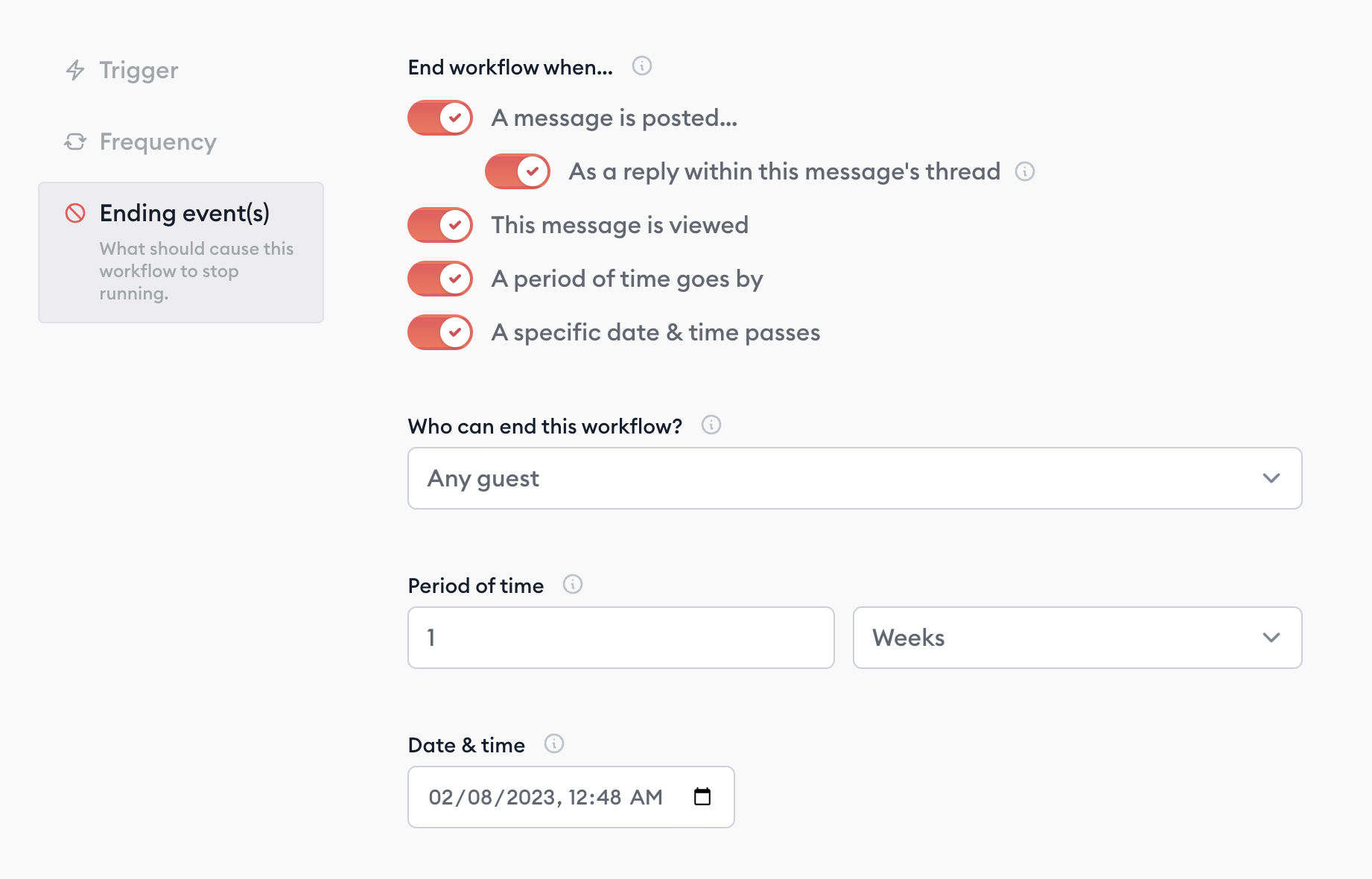1372x879 pixels.
Task: Open the Frequency section
Action: pos(158,142)
